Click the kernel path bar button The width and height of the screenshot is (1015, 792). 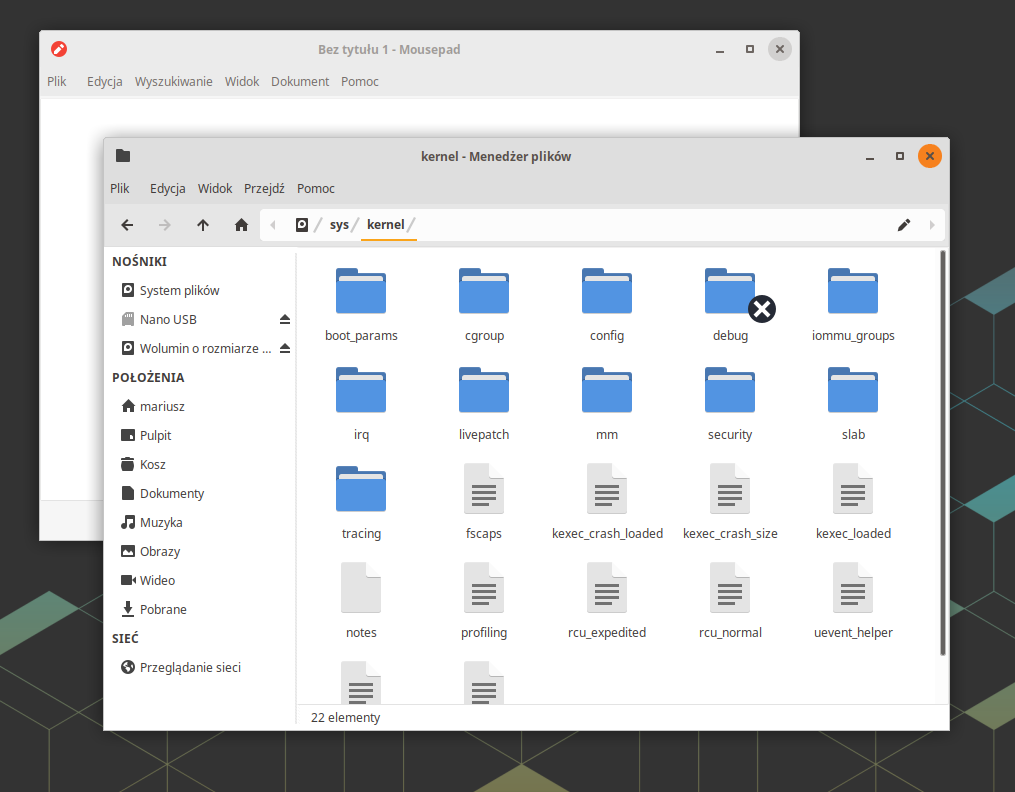coord(386,225)
